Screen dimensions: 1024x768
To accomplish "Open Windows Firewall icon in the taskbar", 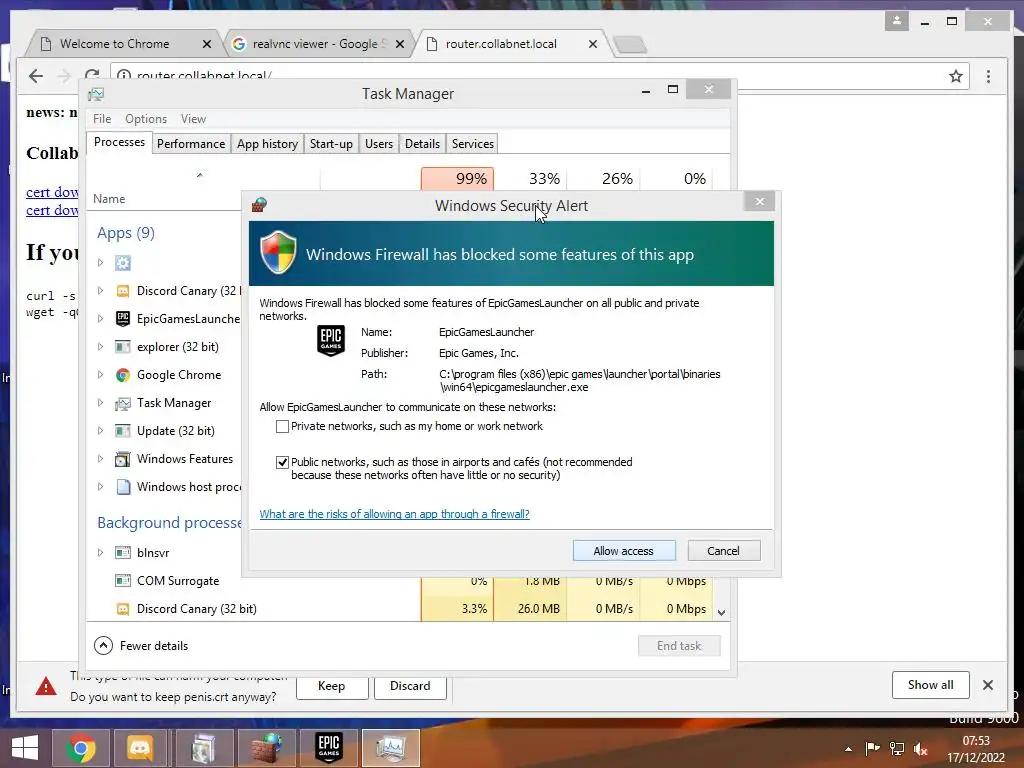I will tap(266, 748).
